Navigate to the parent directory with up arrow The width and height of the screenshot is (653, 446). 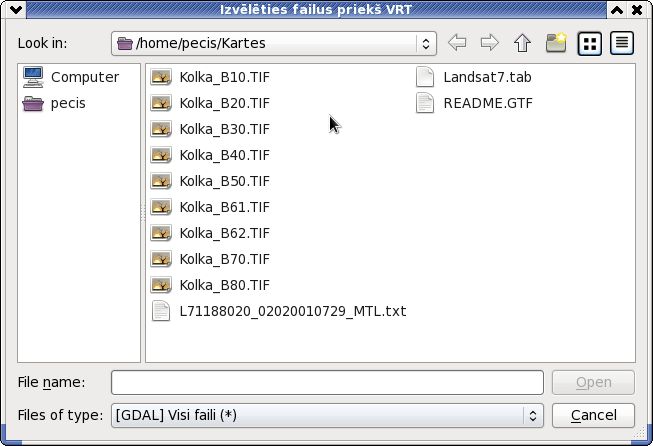[522, 43]
